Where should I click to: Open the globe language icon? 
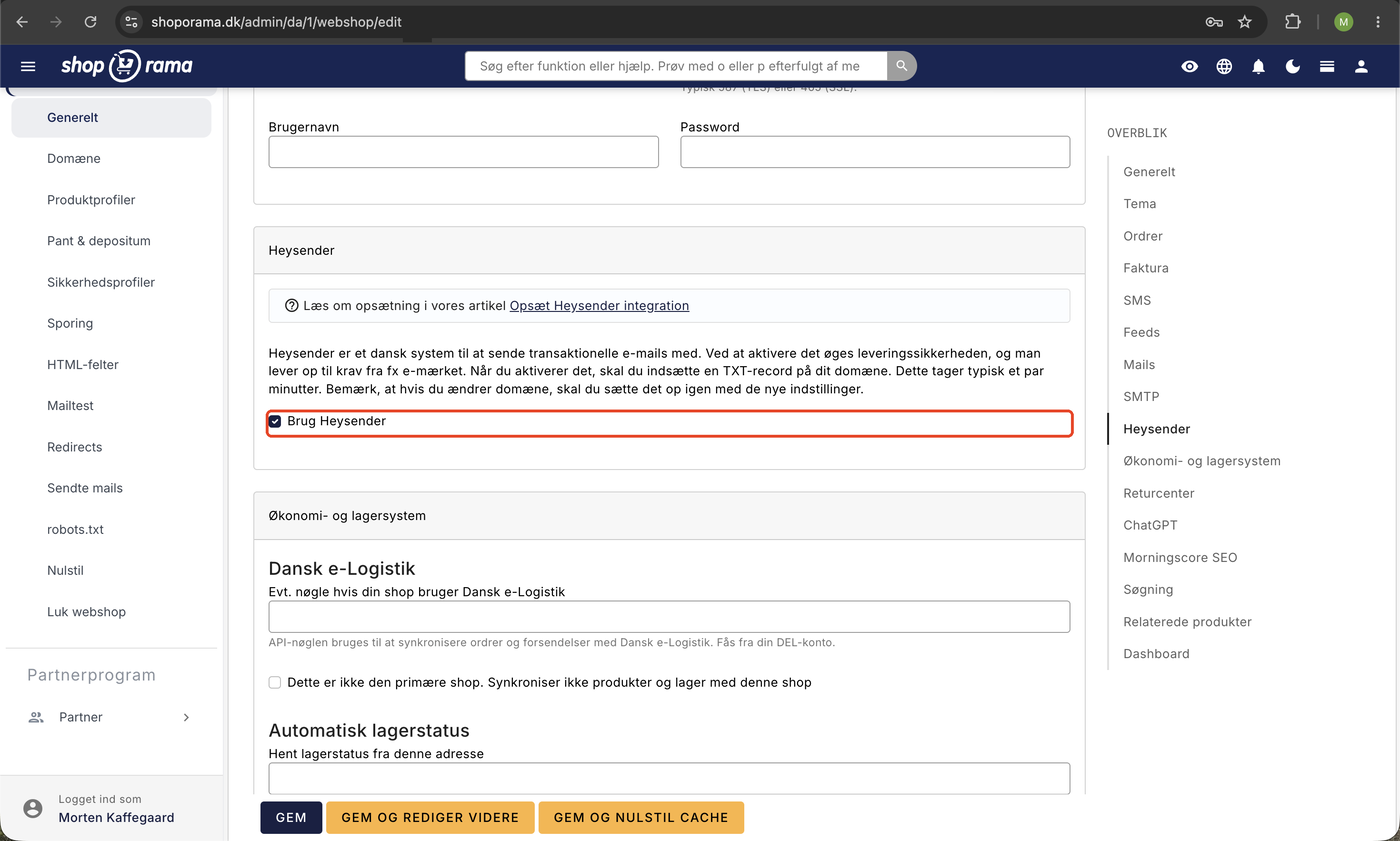(1224, 66)
